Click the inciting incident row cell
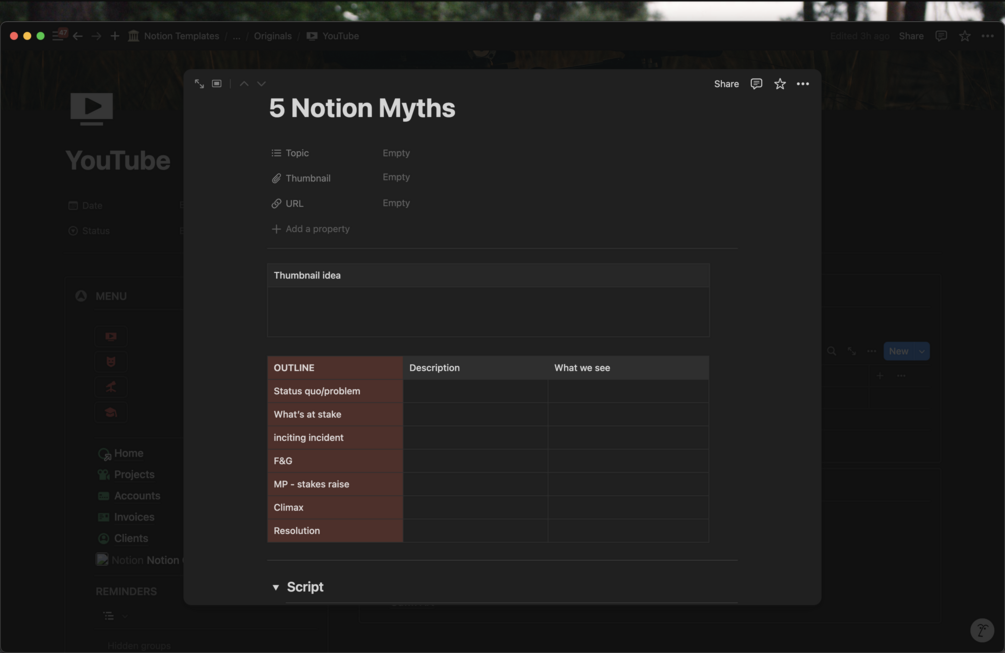 pos(335,438)
